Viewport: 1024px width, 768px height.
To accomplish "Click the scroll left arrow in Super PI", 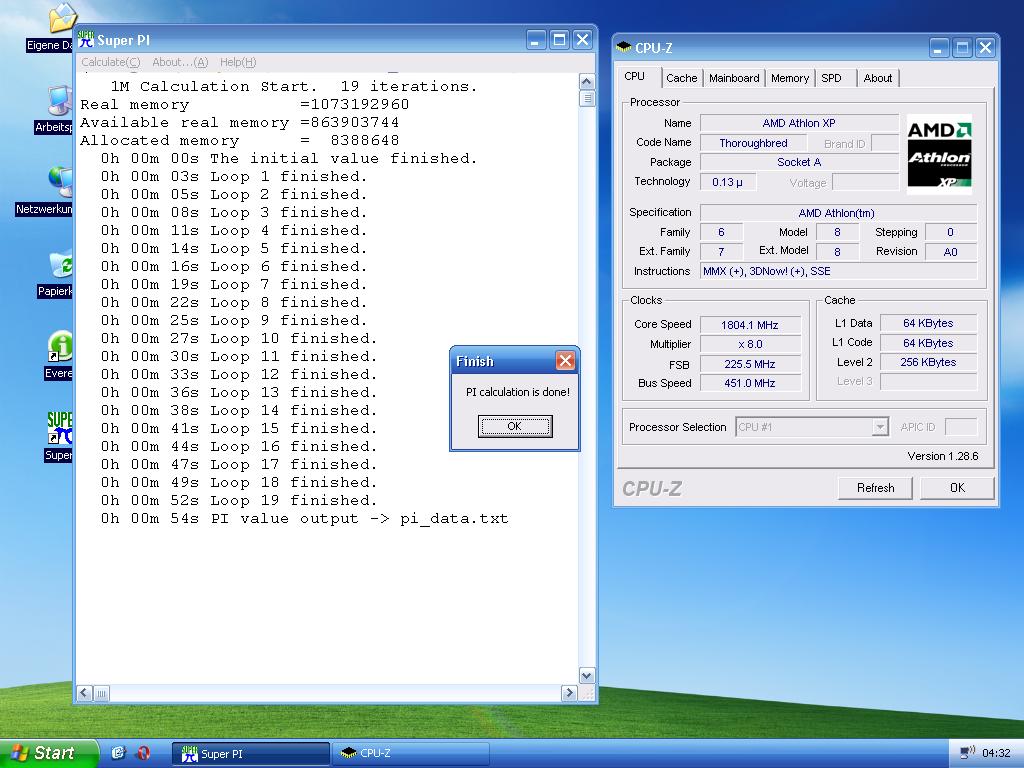I will (x=85, y=693).
